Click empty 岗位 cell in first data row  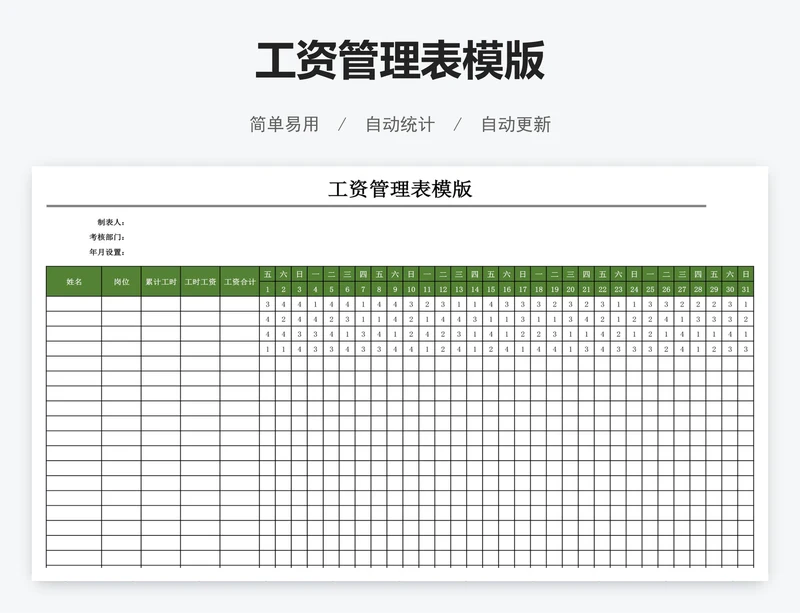121,304
